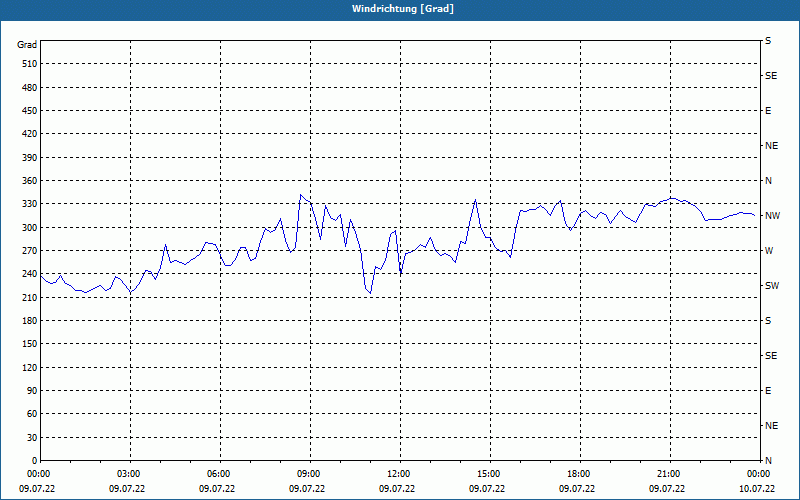Select the 150 y-axis value
Screen dimensions: 800x500
tap(30, 344)
